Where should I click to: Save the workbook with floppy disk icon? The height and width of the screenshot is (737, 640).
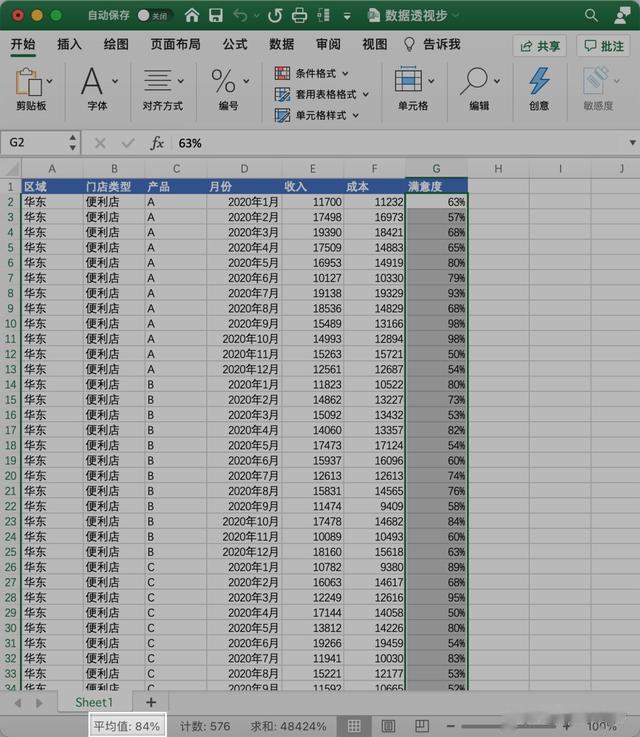[216, 16]
